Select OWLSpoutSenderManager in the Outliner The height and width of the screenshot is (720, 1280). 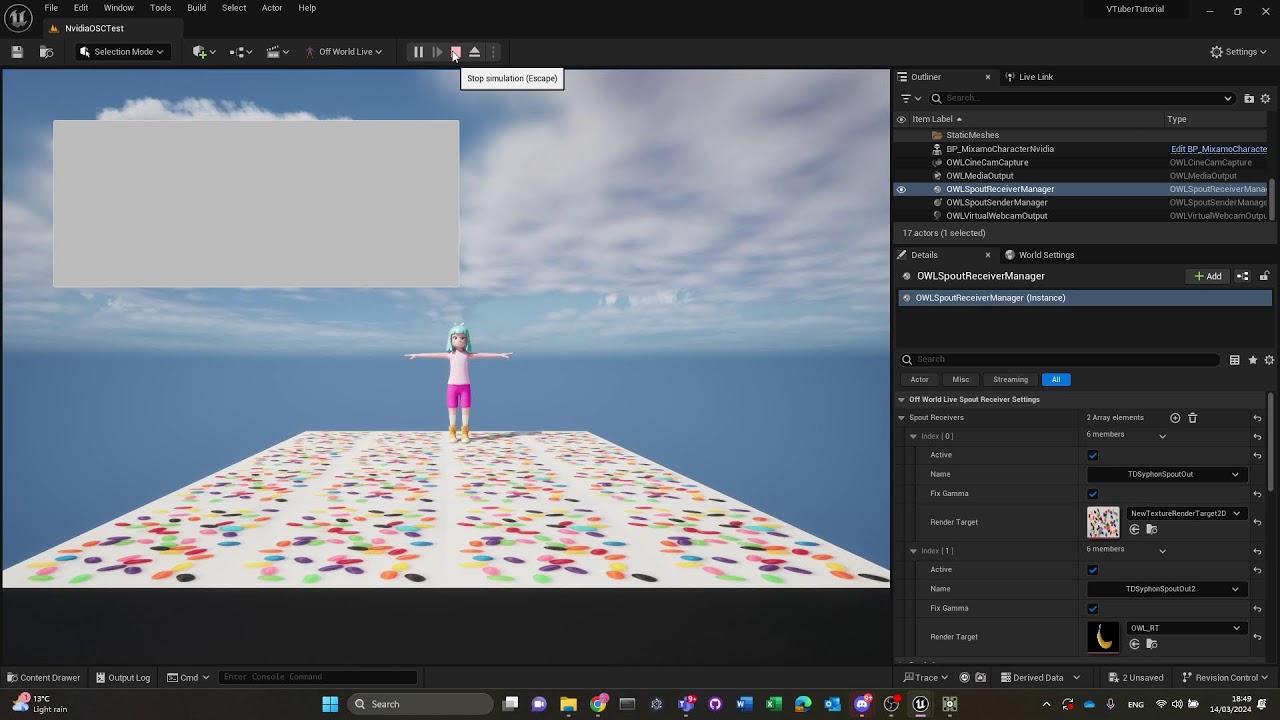pos(996,202)
